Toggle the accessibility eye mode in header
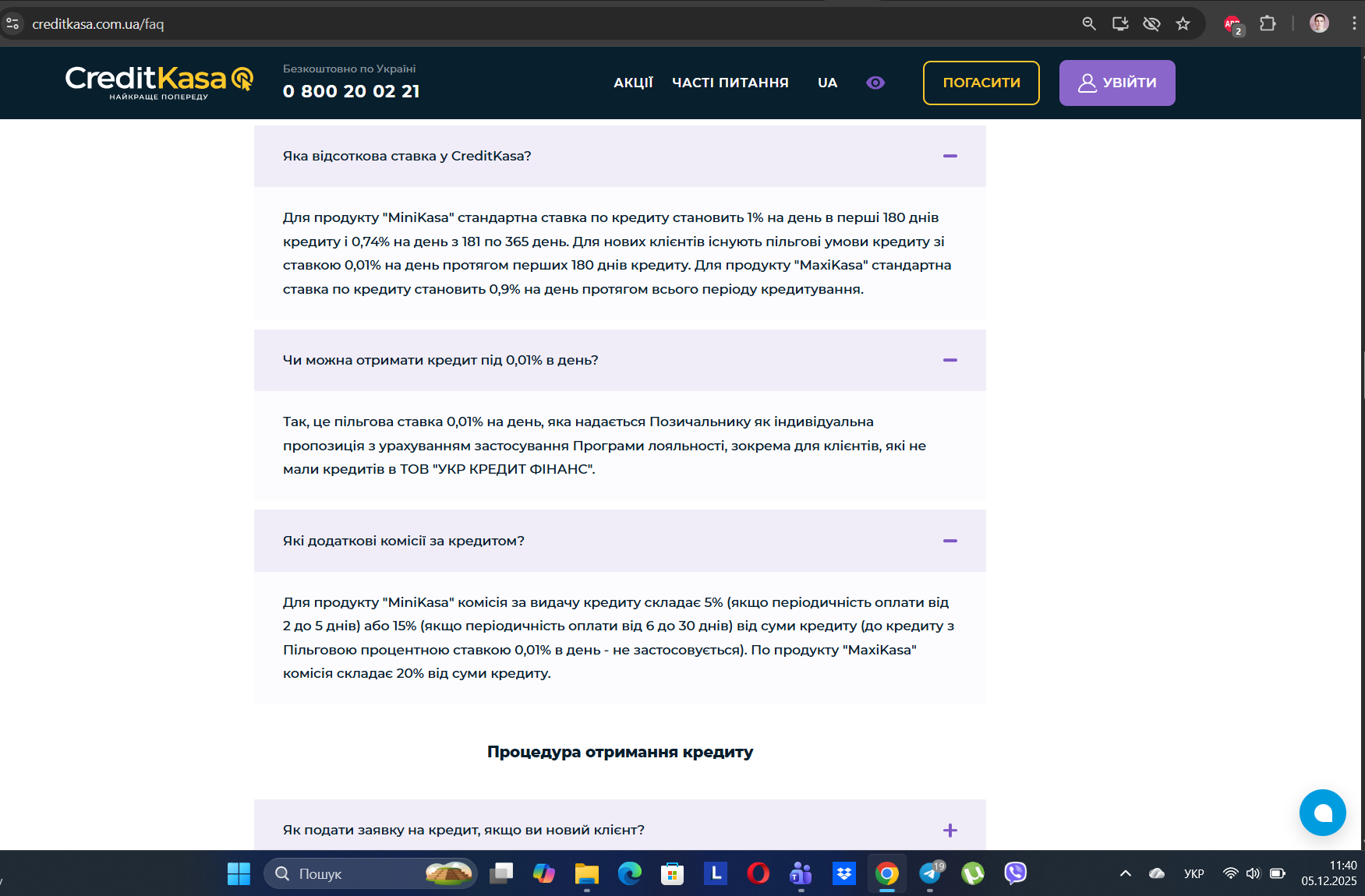This screenshot has width=1365, height=896. [875, 83]
